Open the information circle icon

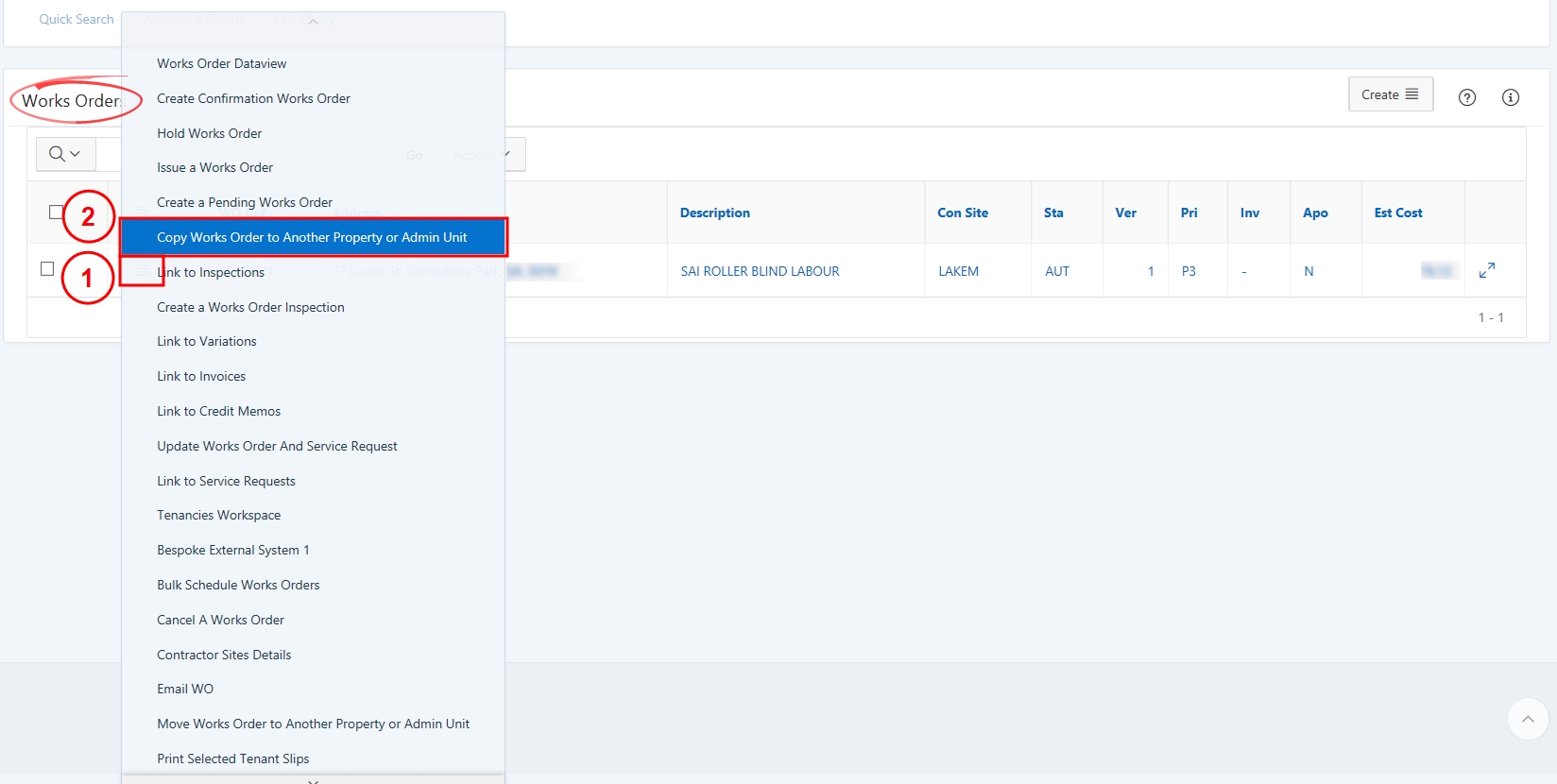pos(1511,97)
